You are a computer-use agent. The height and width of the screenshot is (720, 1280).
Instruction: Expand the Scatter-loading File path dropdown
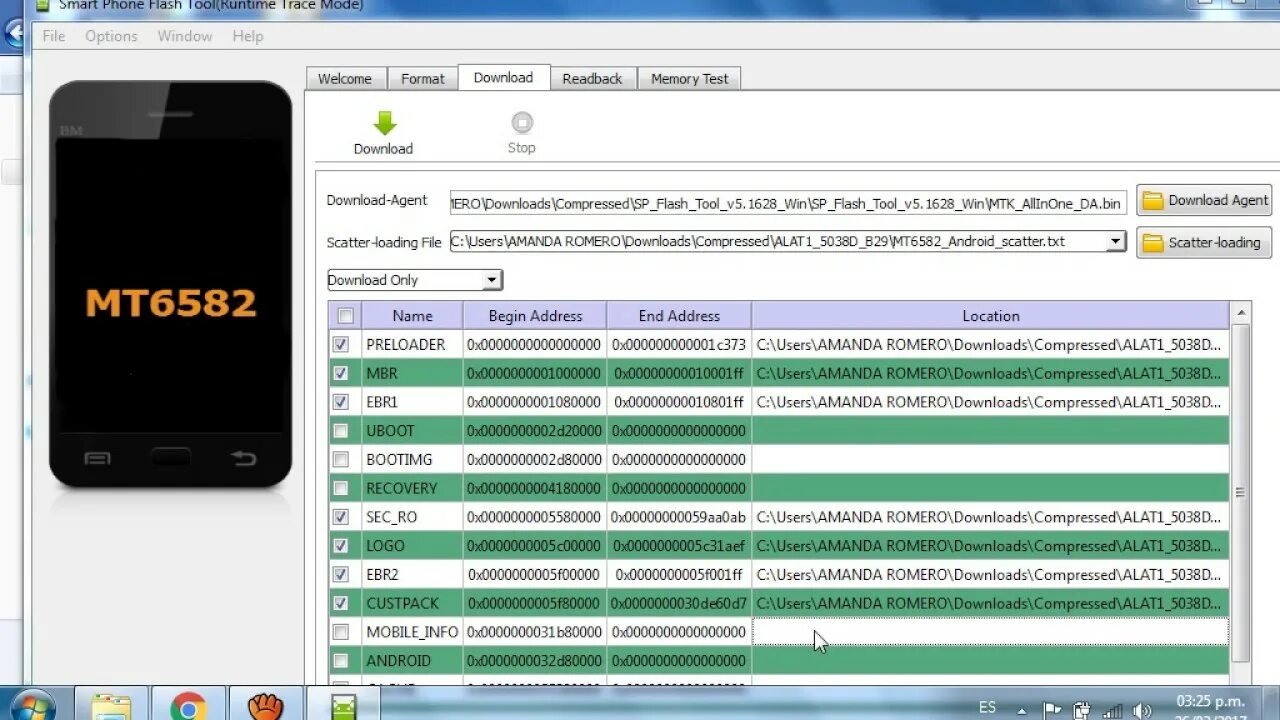[x=1116, y=241]
